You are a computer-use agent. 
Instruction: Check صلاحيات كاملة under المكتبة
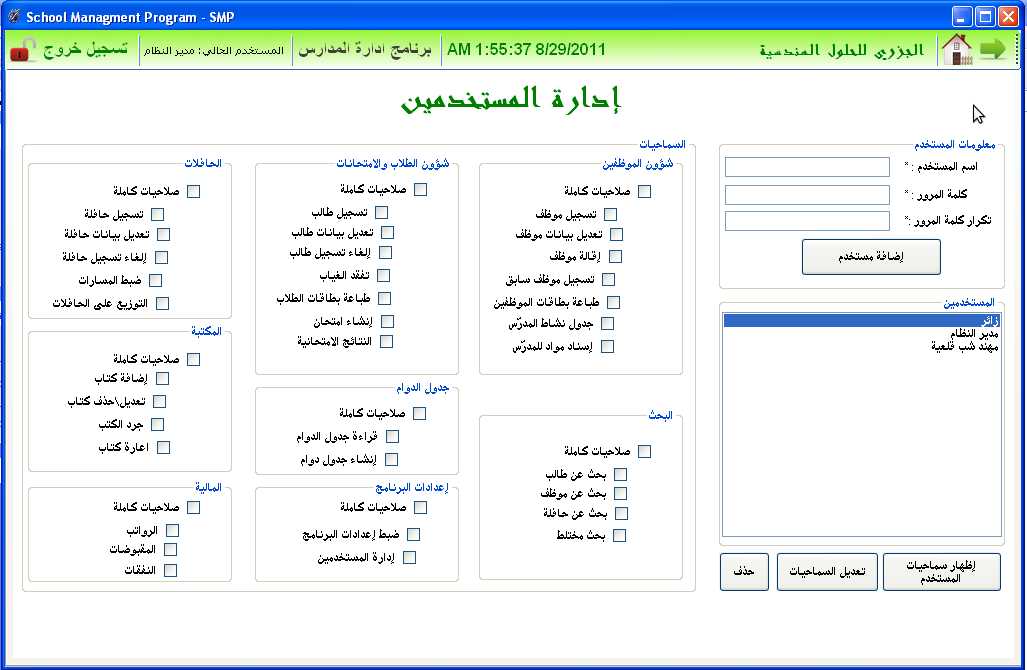[x=193, y=359]
